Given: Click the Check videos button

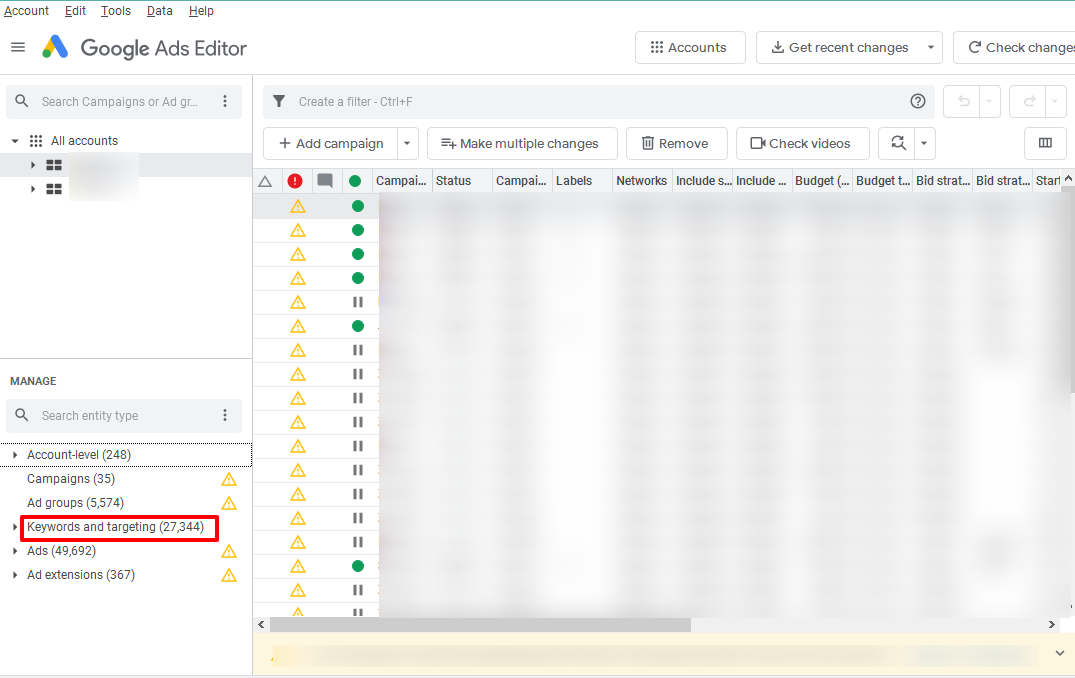Looking at the screenshot, I should pyautogui.click(x=802, y=143).
